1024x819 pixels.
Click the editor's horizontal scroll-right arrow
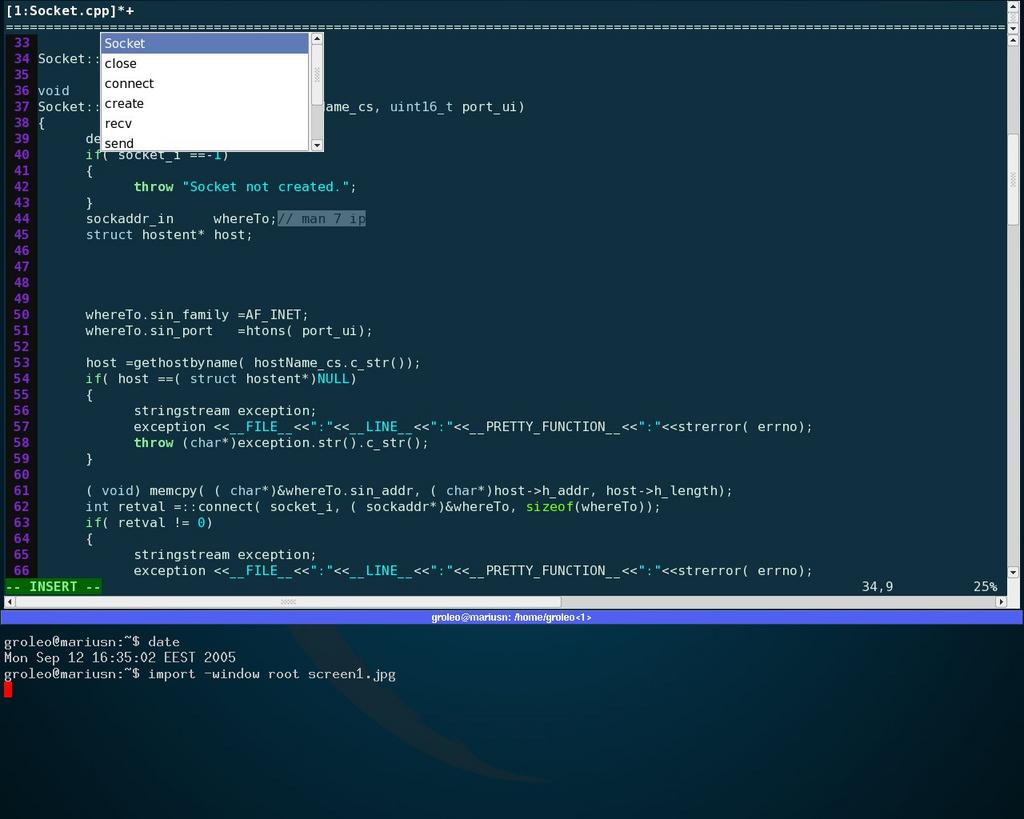[x=1001, y=602]
